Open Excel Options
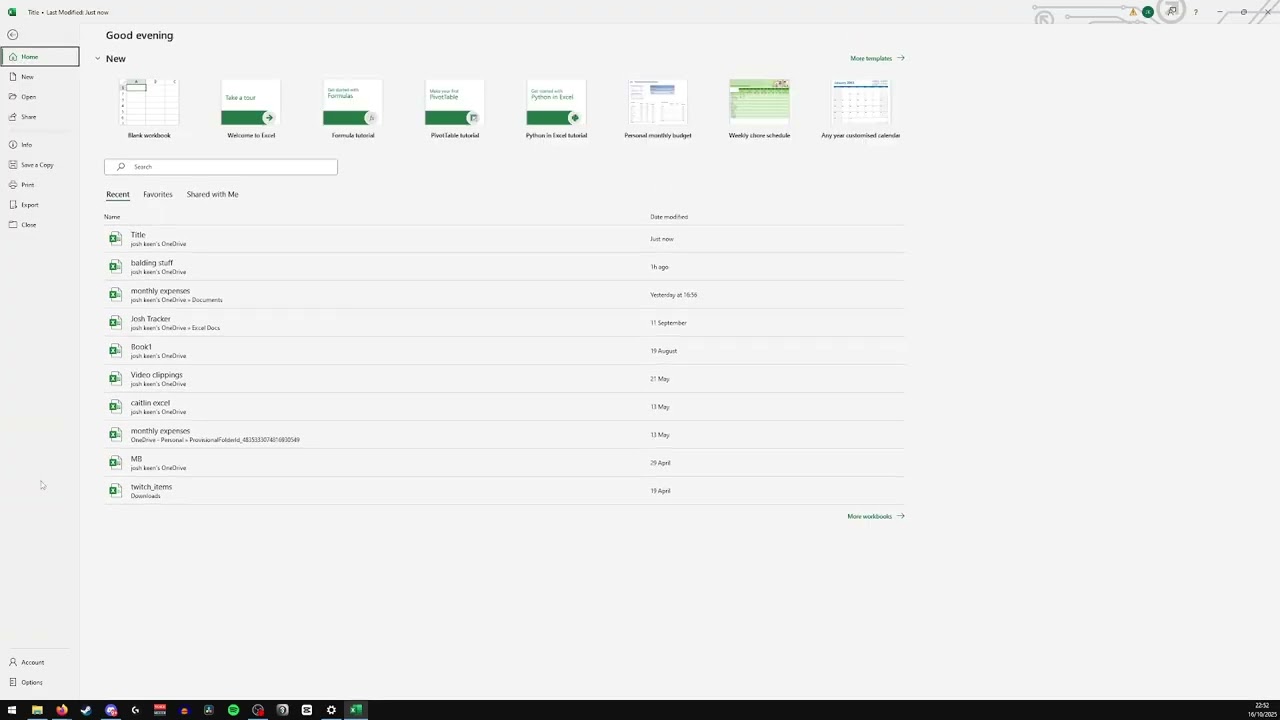This screenshot has width=1280, height=720. 40,682
